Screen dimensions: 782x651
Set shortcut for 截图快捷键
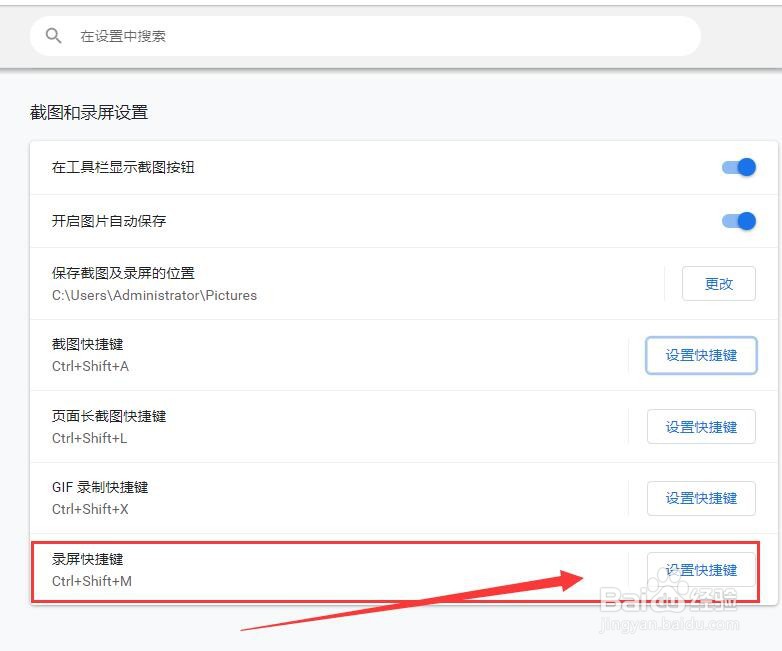click(x=701, y=355)
